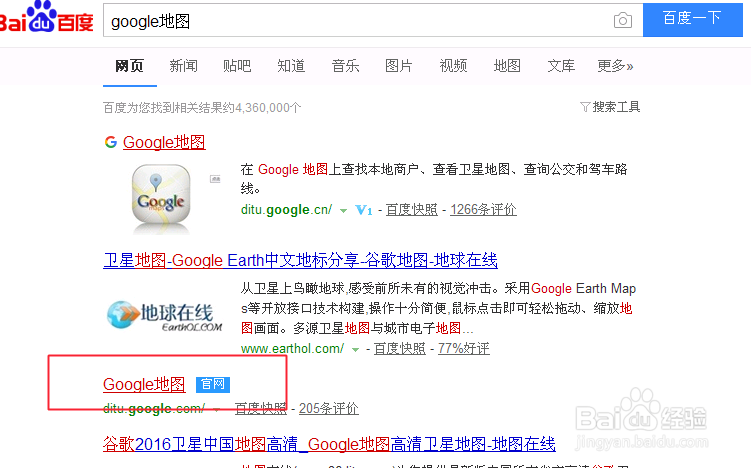
Task: Open the 1266条评价 reviews link
Action: coord(483,210)
